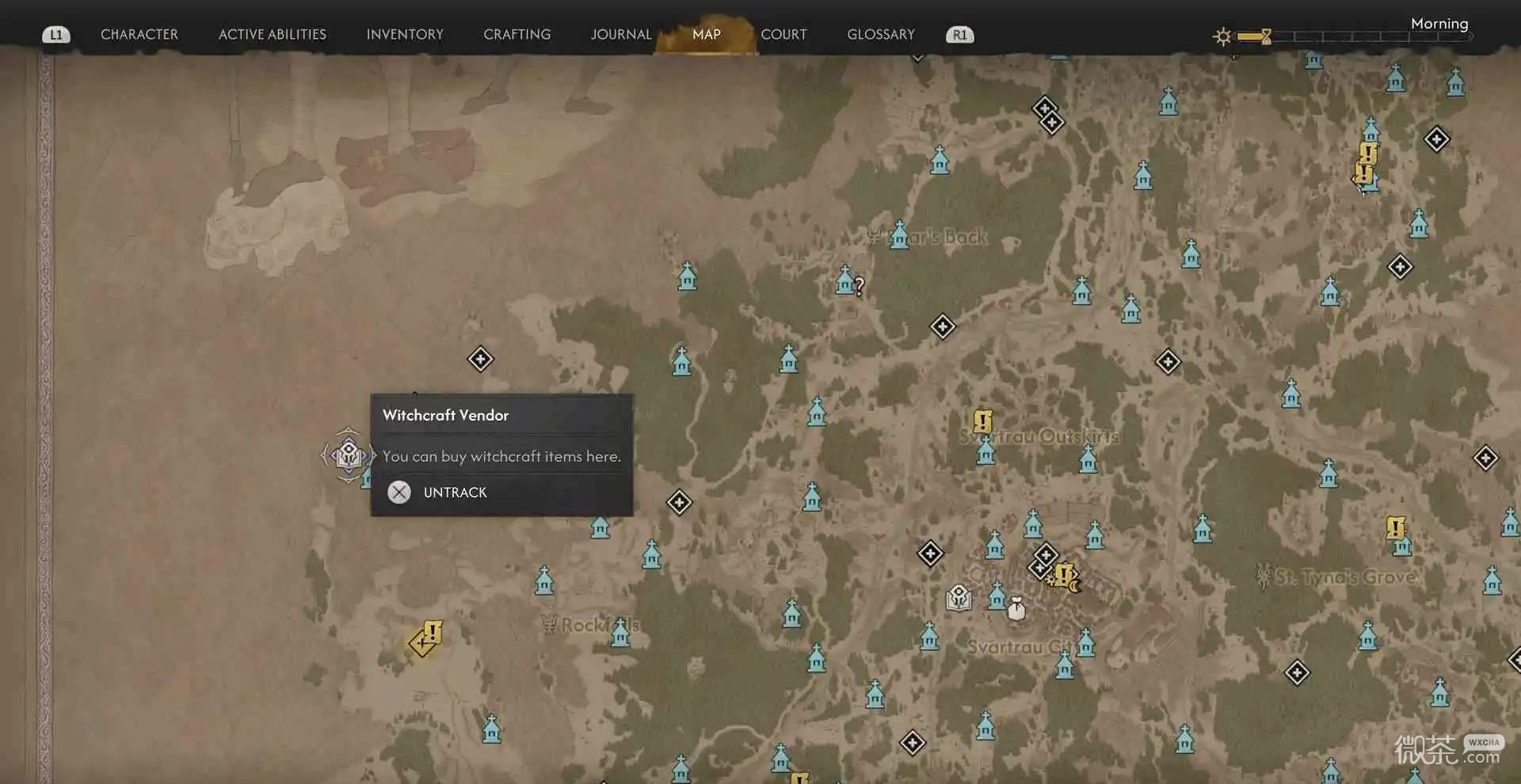This screenshot has height=784, width=1521.
Task: Switch to the COURT tab
Action: (x=783, y=34)
